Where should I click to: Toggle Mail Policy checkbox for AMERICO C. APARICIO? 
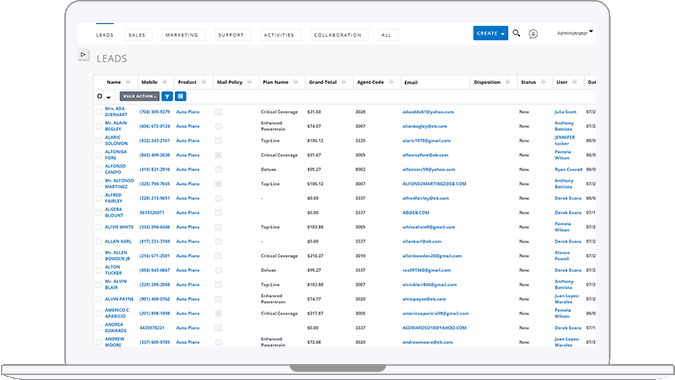pos(218,313)
